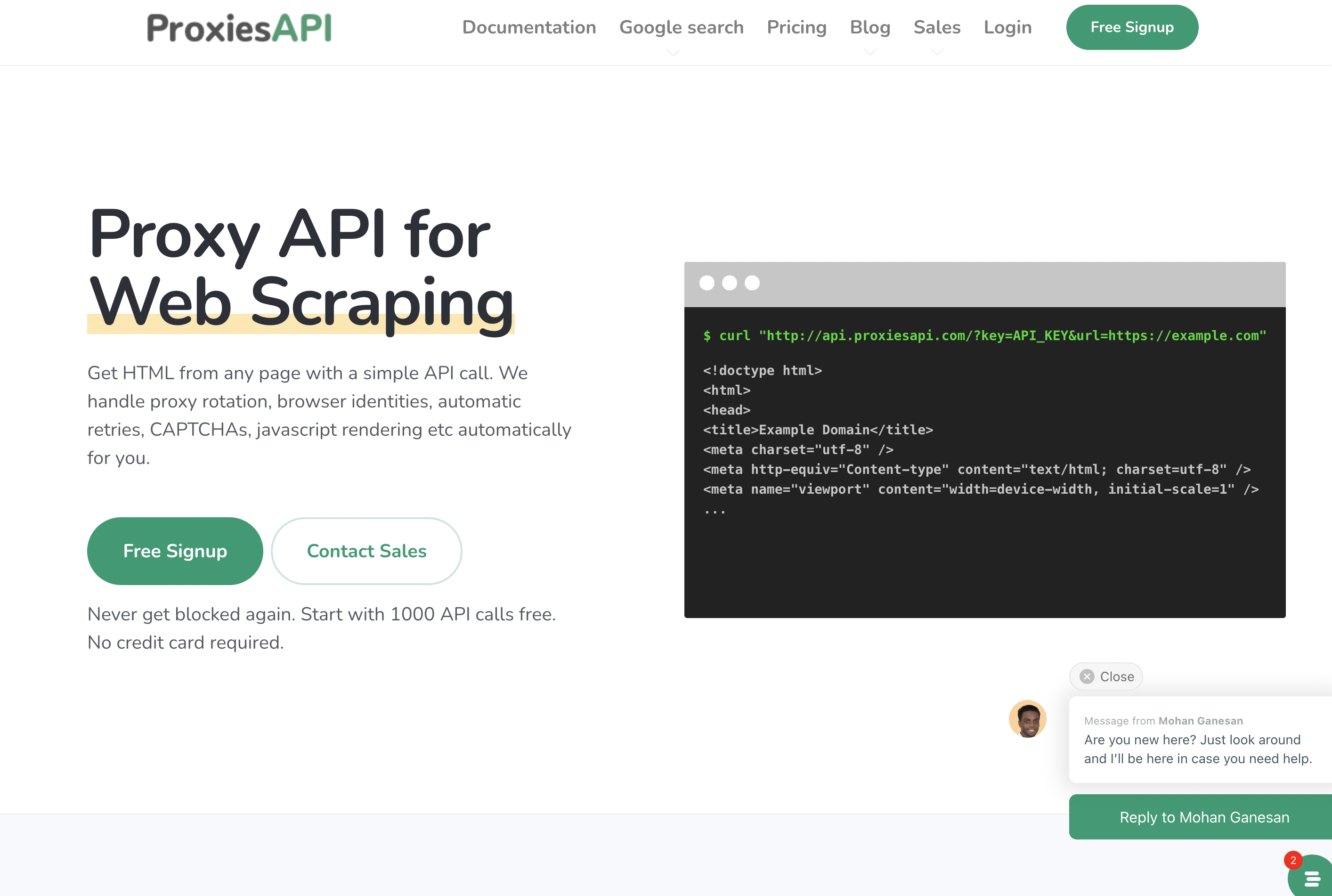Open the Google search menu item

(x=682, y=27)
